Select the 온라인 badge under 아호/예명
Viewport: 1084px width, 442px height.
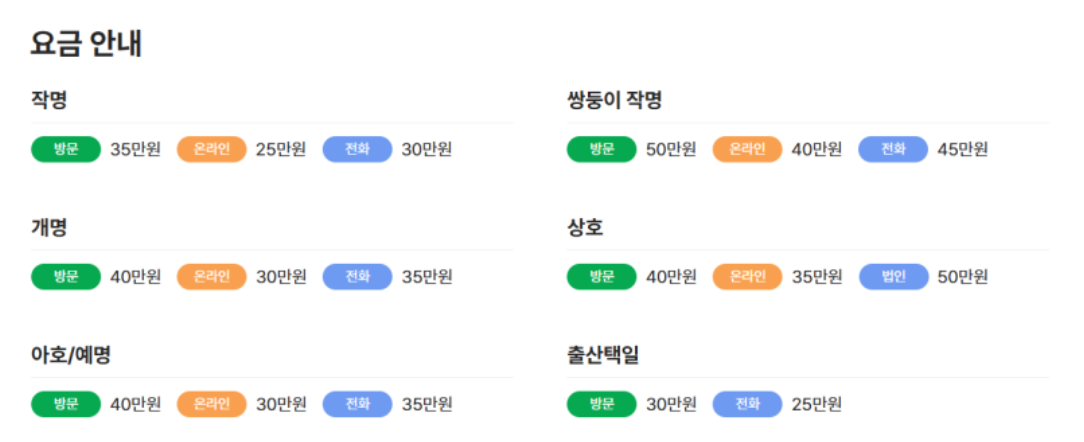click(x=212, y=404)
